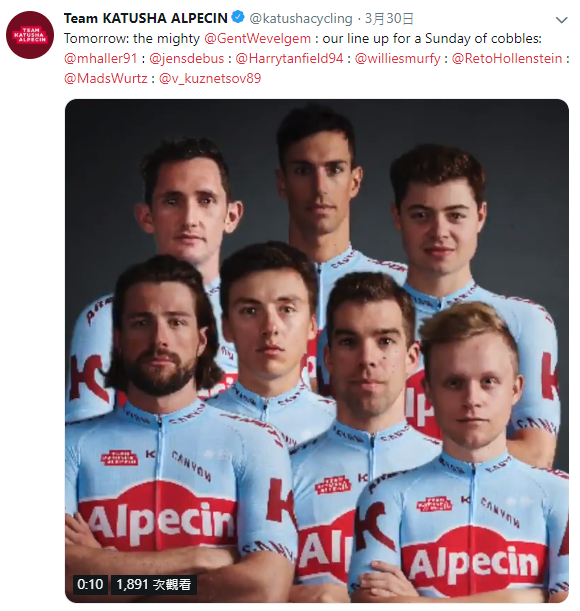Viewport: 580px width, 611px height.
Task: Play the team lineup video
Action: [317, 351]
